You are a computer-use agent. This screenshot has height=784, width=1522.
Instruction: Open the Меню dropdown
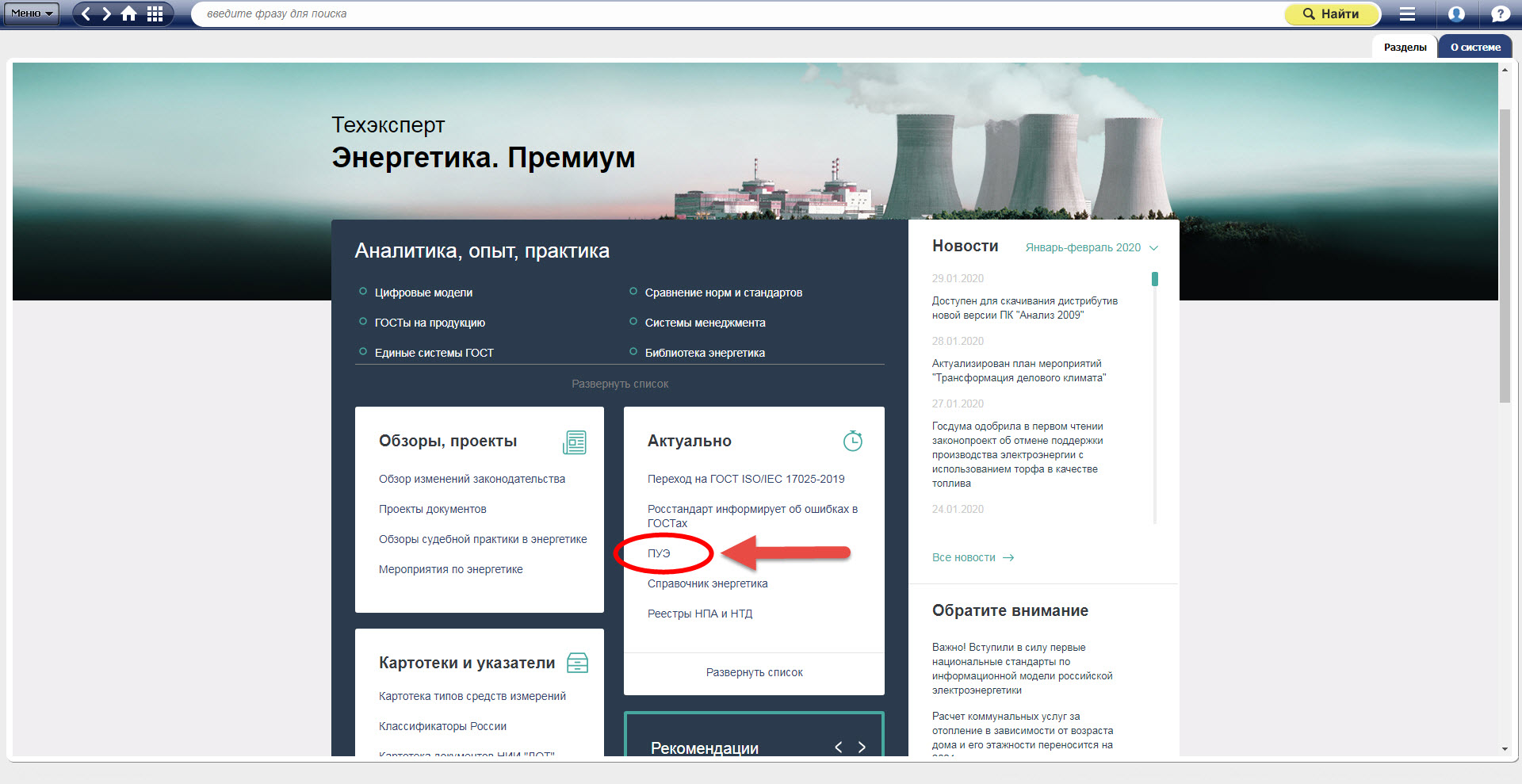31,13
